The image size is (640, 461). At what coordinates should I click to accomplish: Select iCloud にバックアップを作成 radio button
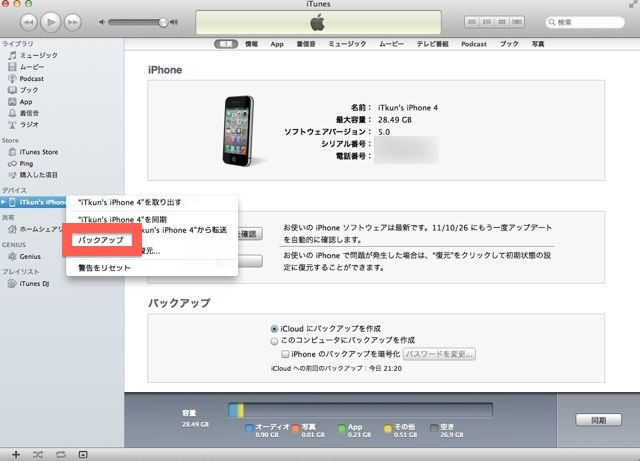pyautogui.click(x=274, y=329)
